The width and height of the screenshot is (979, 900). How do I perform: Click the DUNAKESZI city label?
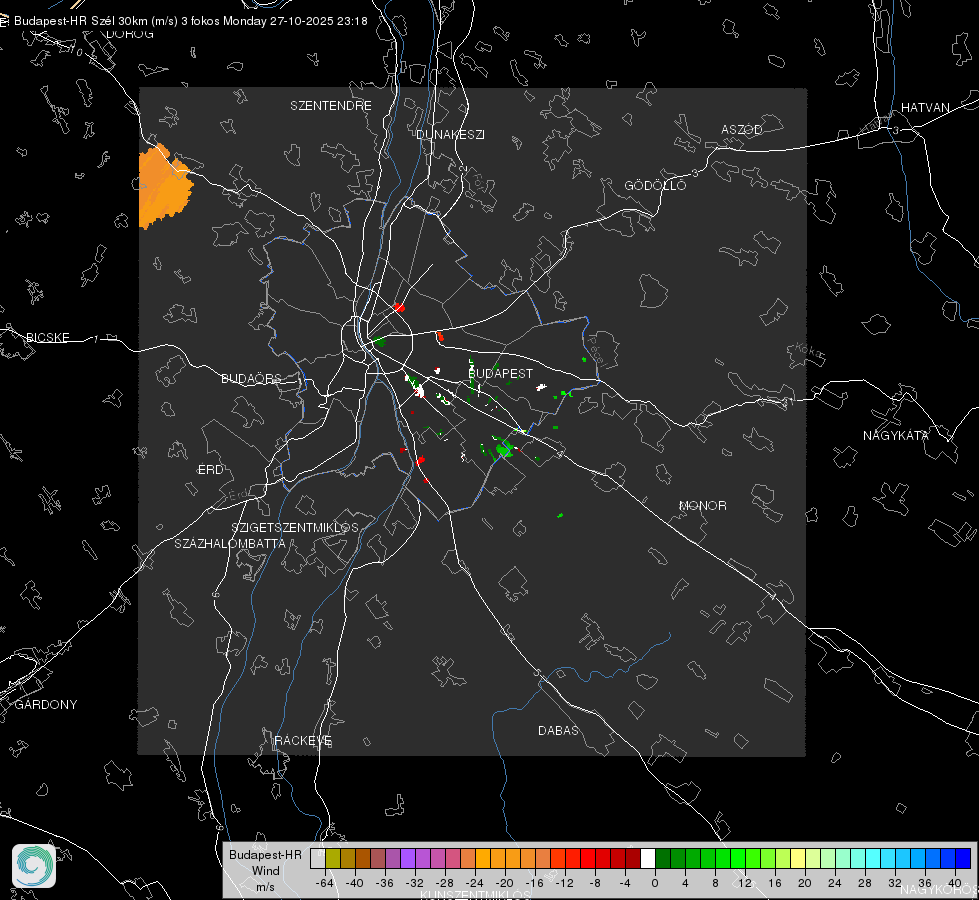(x=450, y=134)
